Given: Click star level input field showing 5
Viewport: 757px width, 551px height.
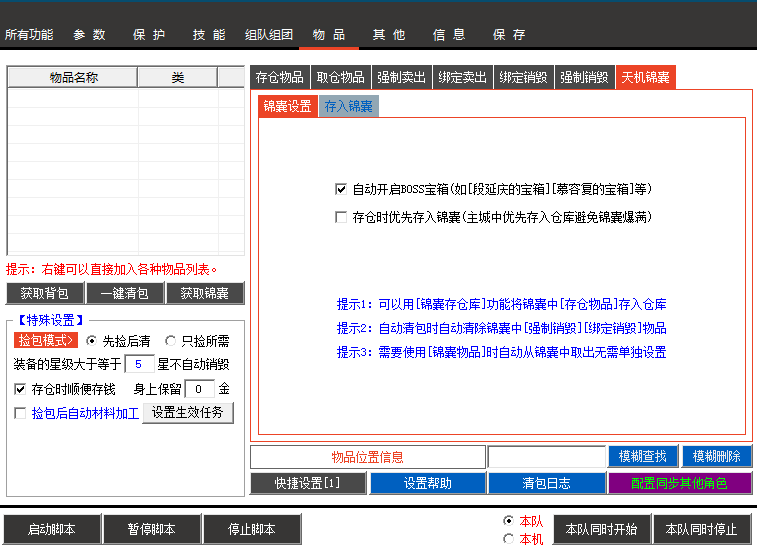Looking at the screenshot, I should (139, 364).
